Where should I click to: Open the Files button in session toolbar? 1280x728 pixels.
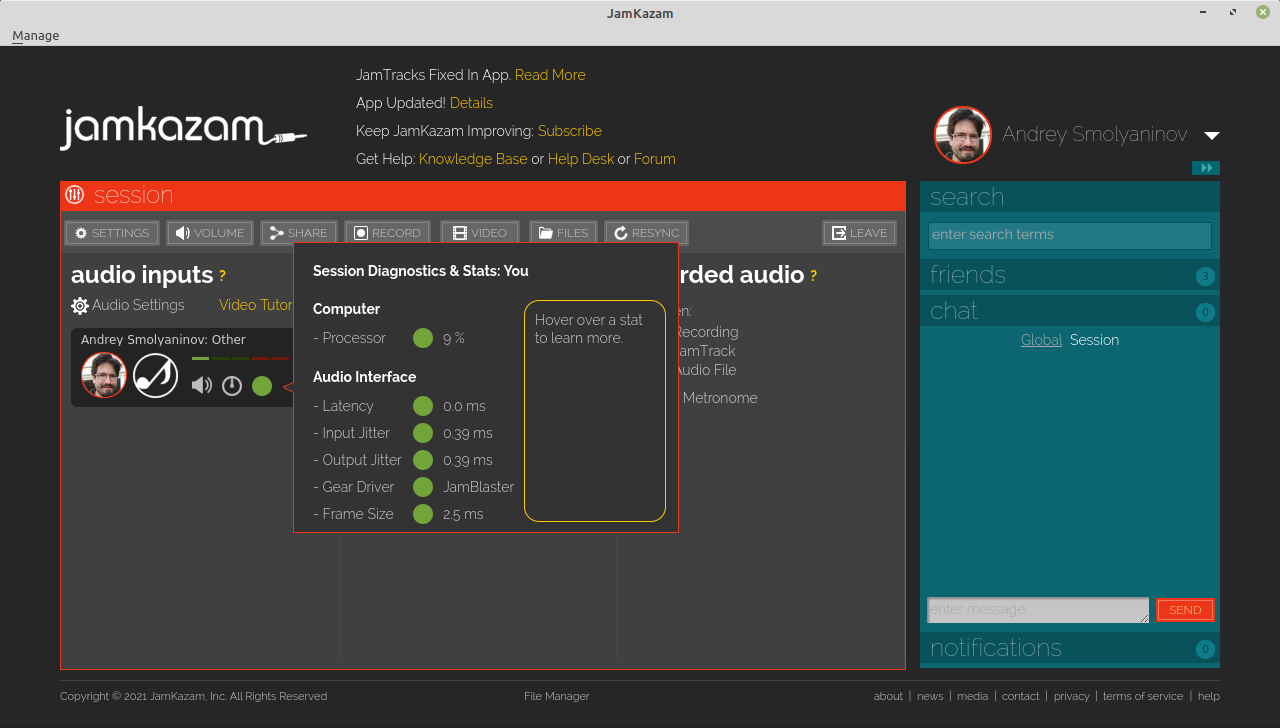pyautogui.click(x=563, y=233)
